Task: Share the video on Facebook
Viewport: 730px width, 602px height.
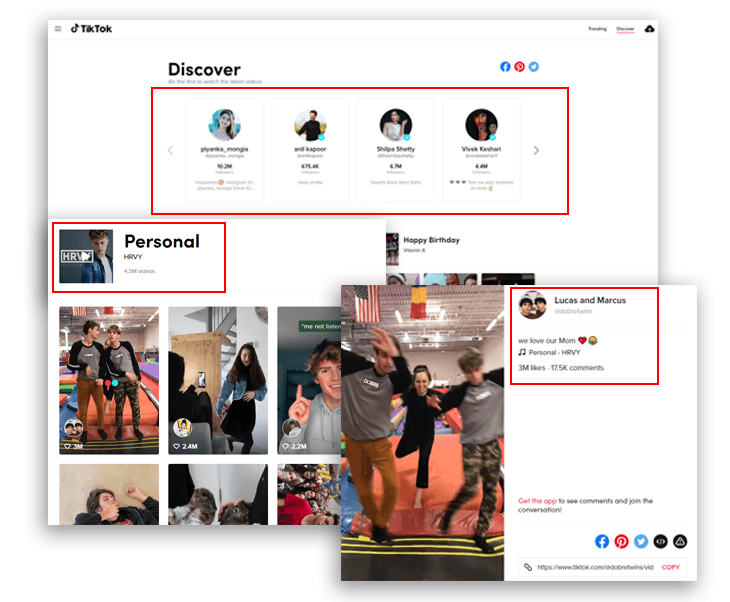Action: click(602, 541)
